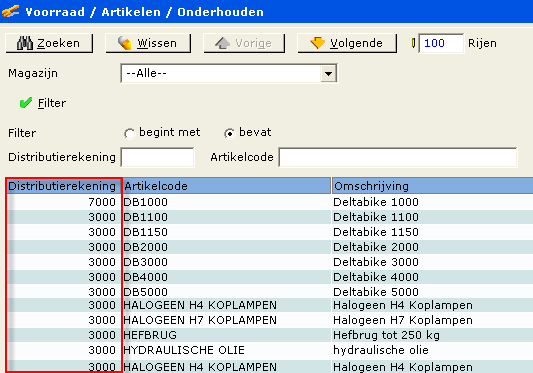Sort by Artikelcode column header

226,186
